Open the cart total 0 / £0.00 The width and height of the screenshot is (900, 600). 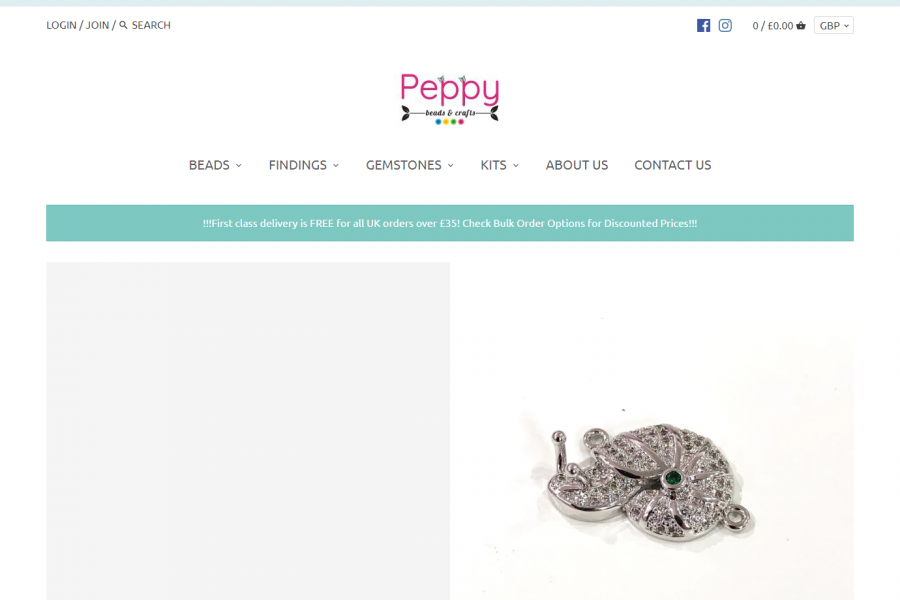[773, 26]
